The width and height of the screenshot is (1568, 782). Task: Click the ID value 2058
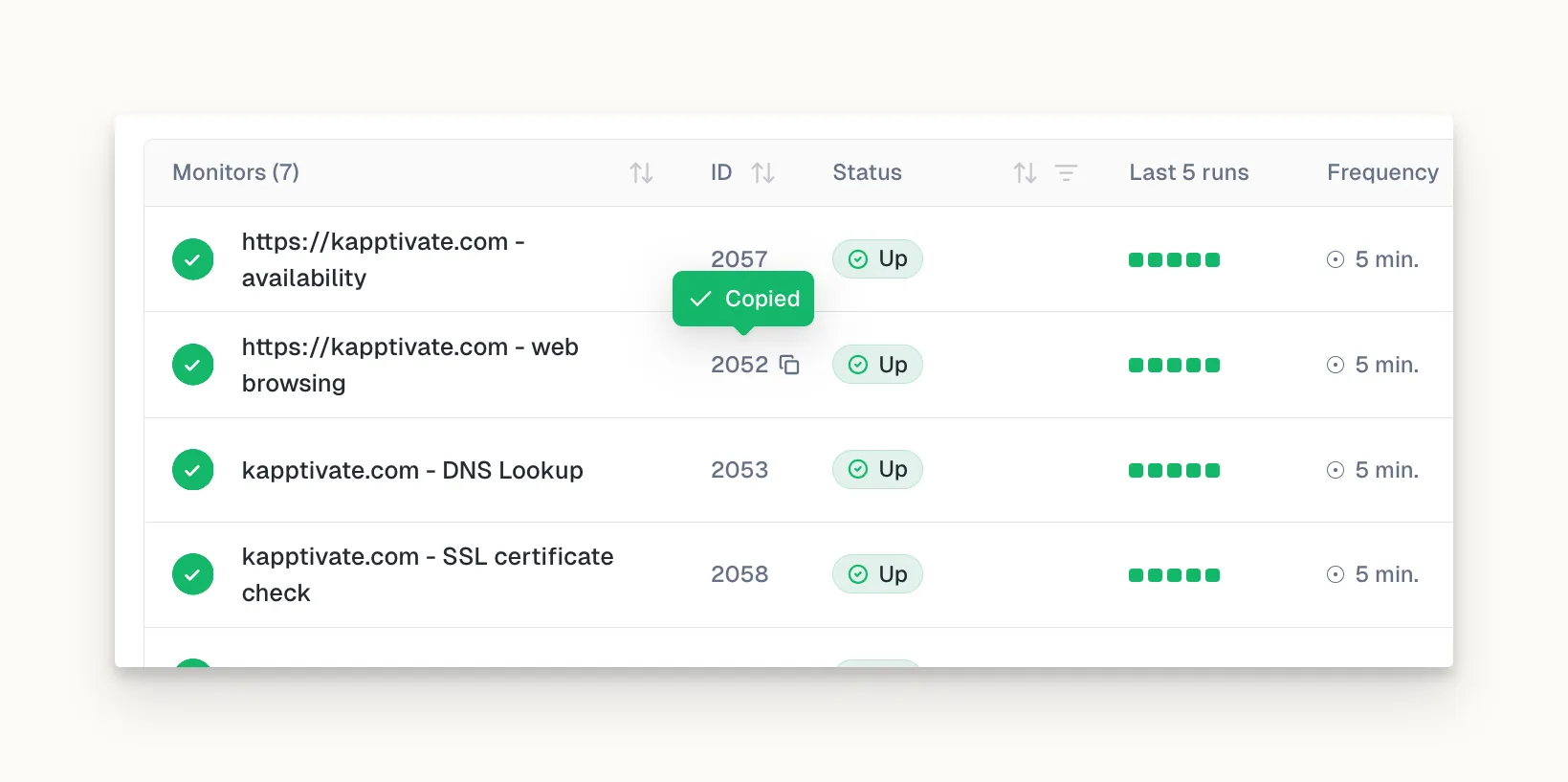click(740, 574)
